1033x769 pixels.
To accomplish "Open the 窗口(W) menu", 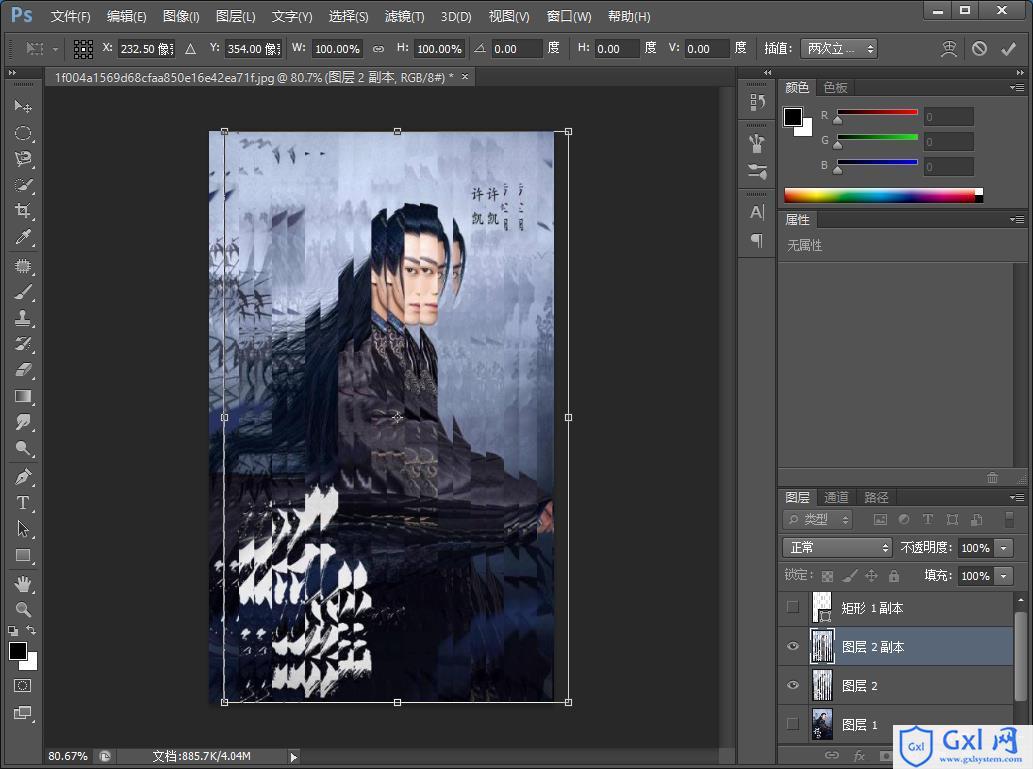I will click(569, 16).
